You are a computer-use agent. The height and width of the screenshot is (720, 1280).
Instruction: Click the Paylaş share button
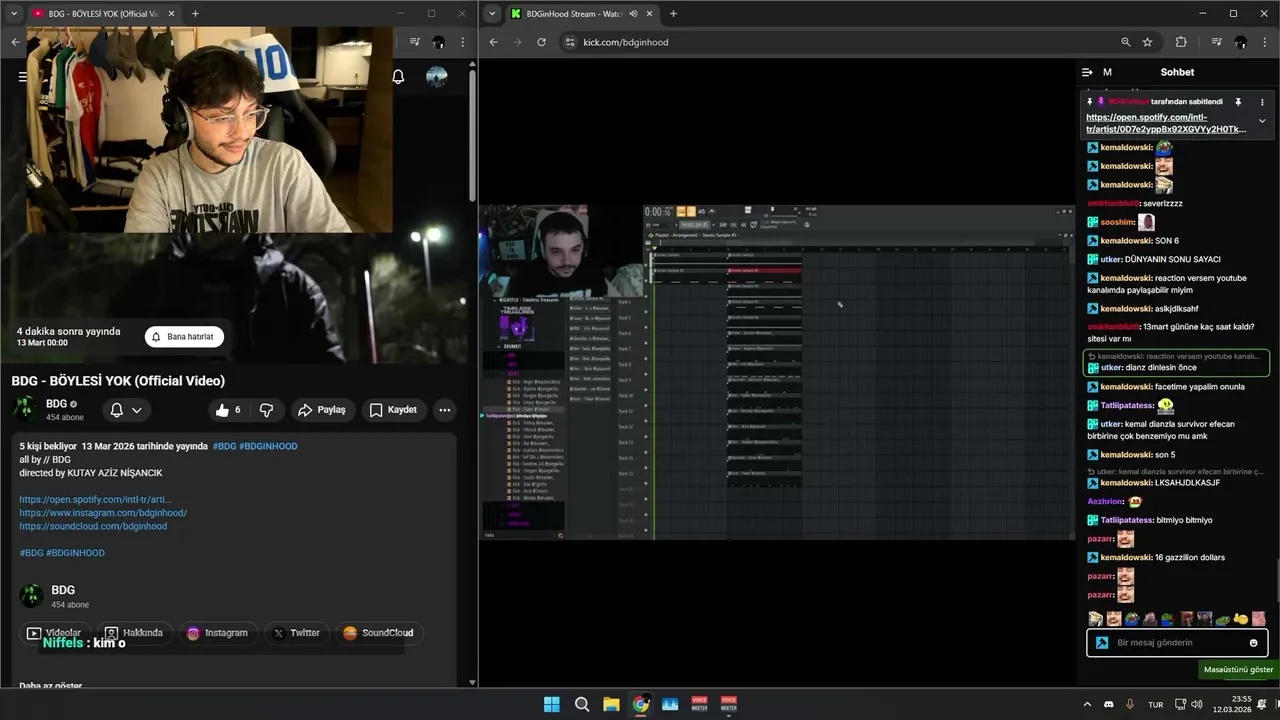pyautogui.click(x=323, y=410)
